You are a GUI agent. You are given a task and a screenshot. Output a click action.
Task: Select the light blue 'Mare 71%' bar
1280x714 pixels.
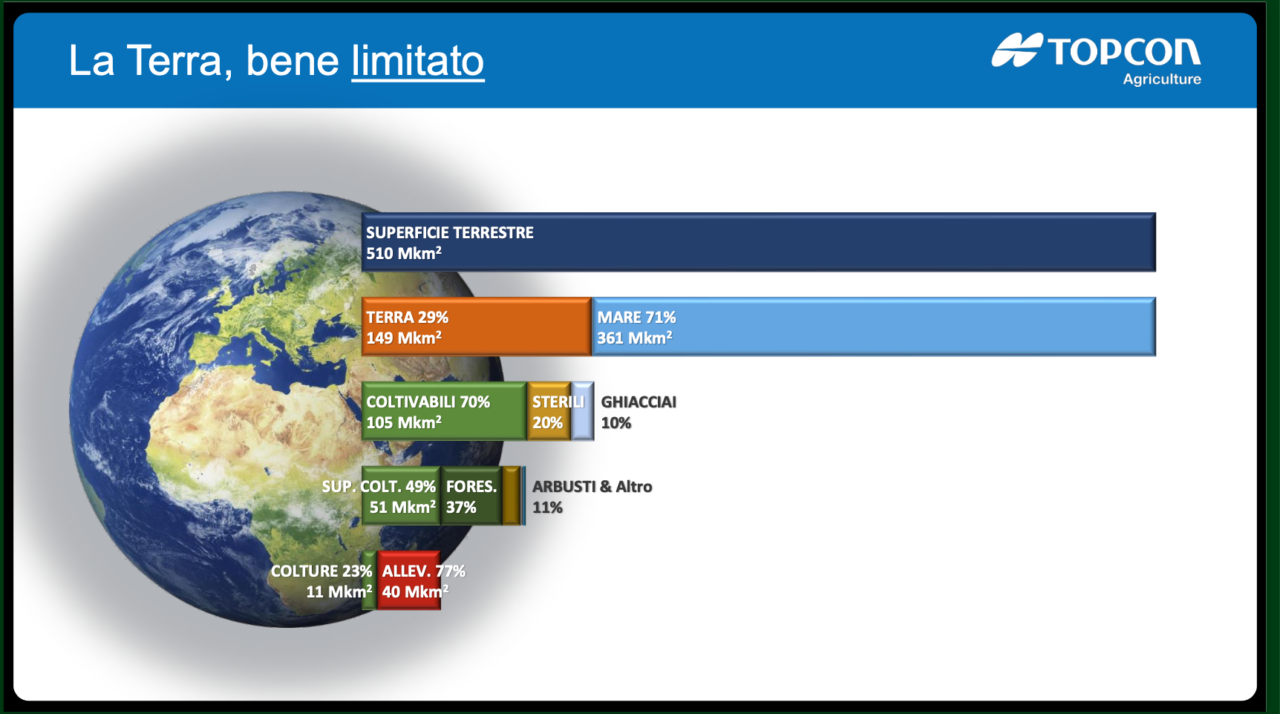coord(875,326)
